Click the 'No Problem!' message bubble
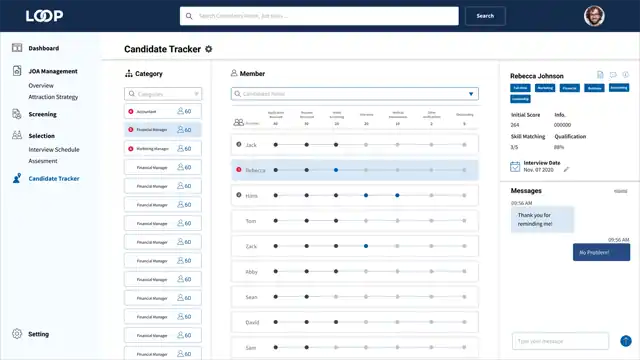 601,252
